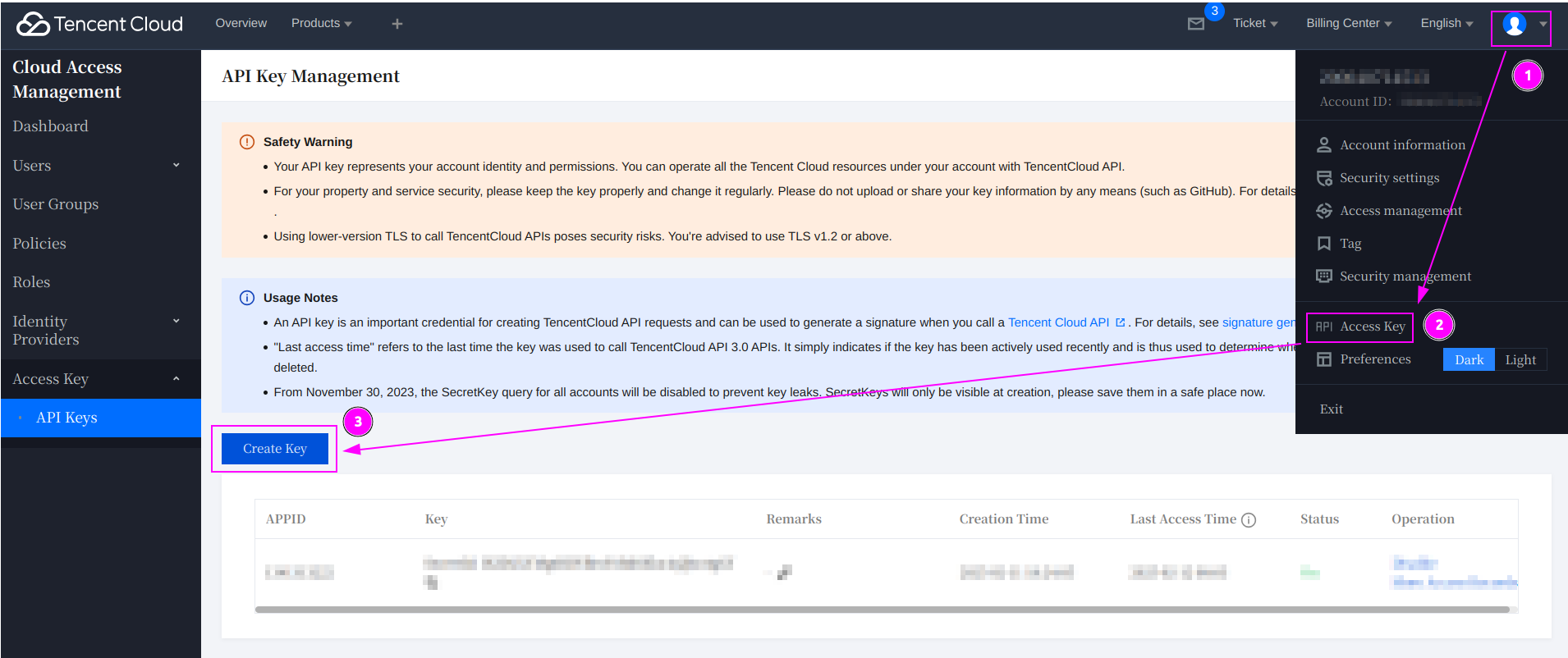
Task: Click Exit in the account menu
Action: (x=1331, y=409)
